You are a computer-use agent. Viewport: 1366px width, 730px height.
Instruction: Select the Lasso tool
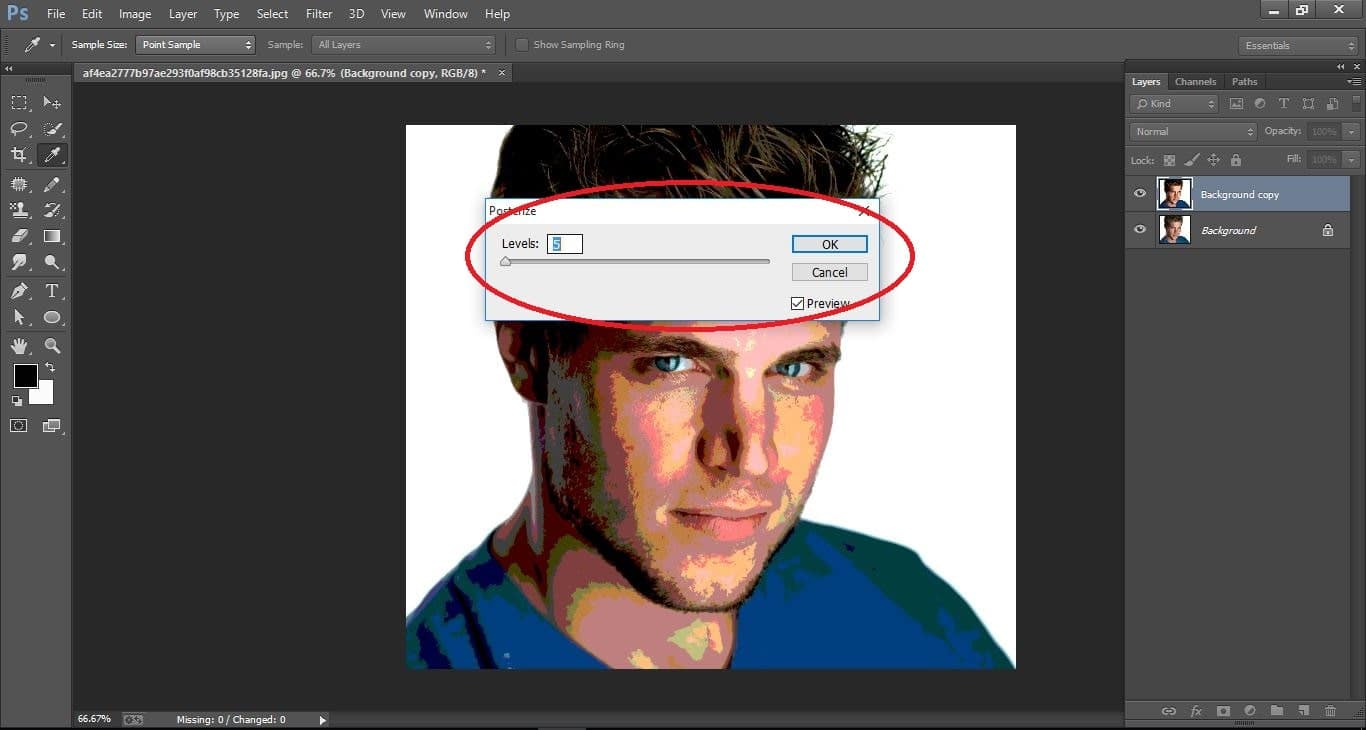[x=20, y=129]
